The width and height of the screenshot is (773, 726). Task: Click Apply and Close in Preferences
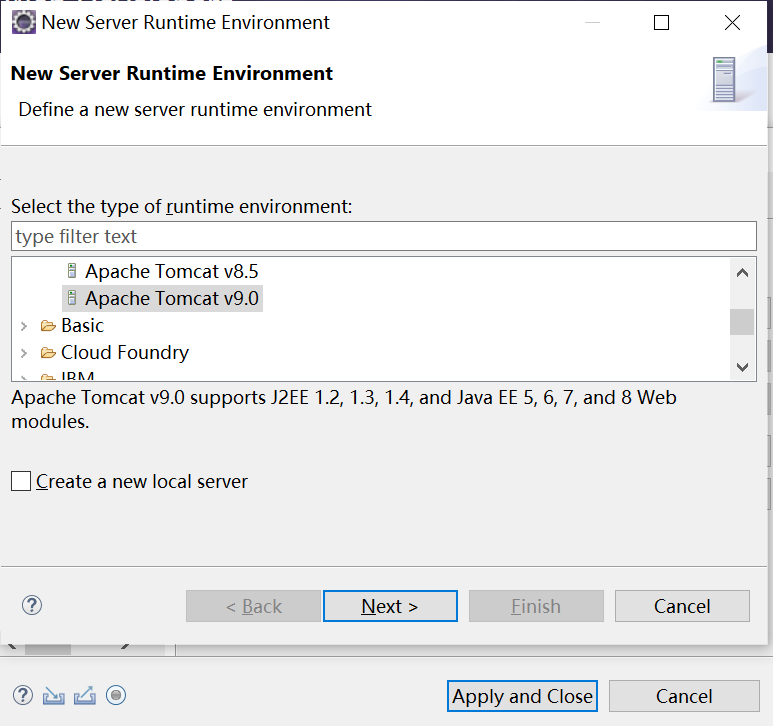pos(523,696)
